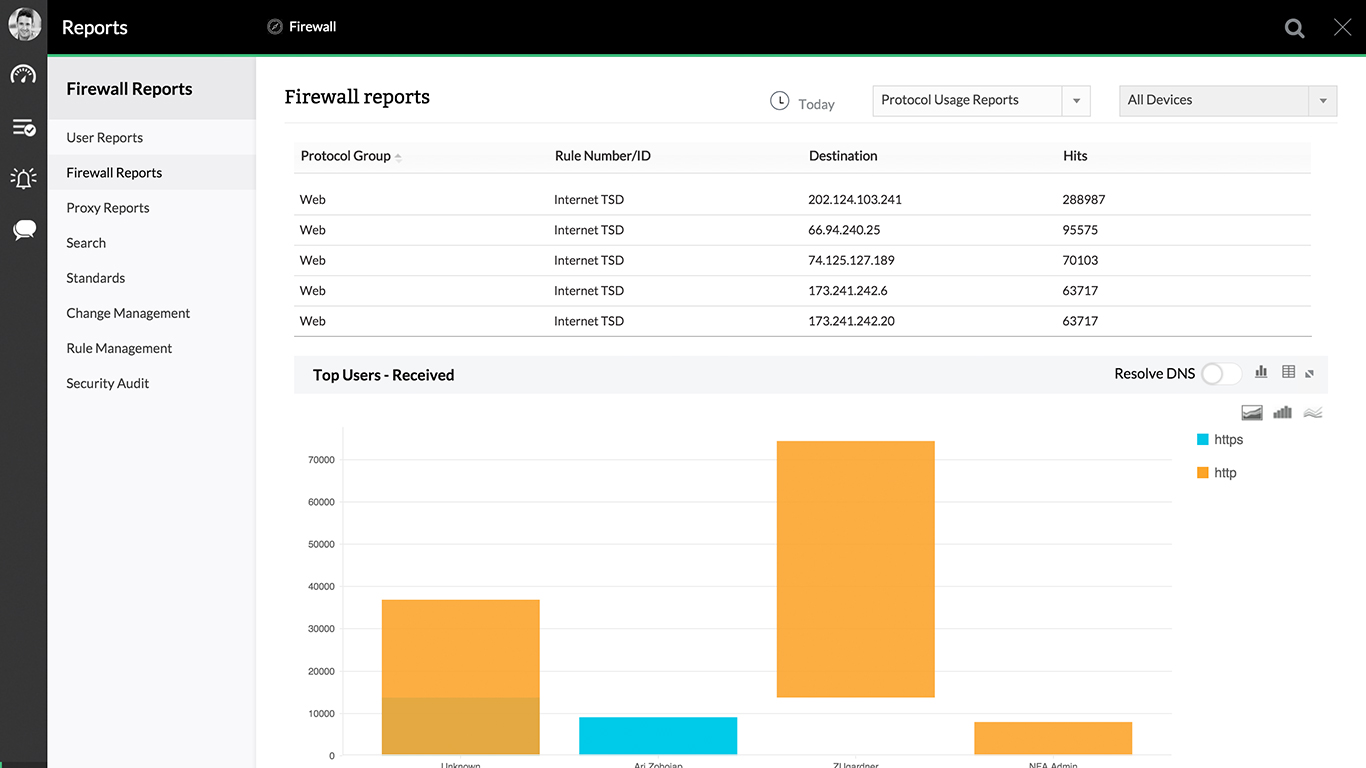Viewport: 1366px width, 768px height.
Task: Click the hits value 95575
Action: pos(1080,230)
